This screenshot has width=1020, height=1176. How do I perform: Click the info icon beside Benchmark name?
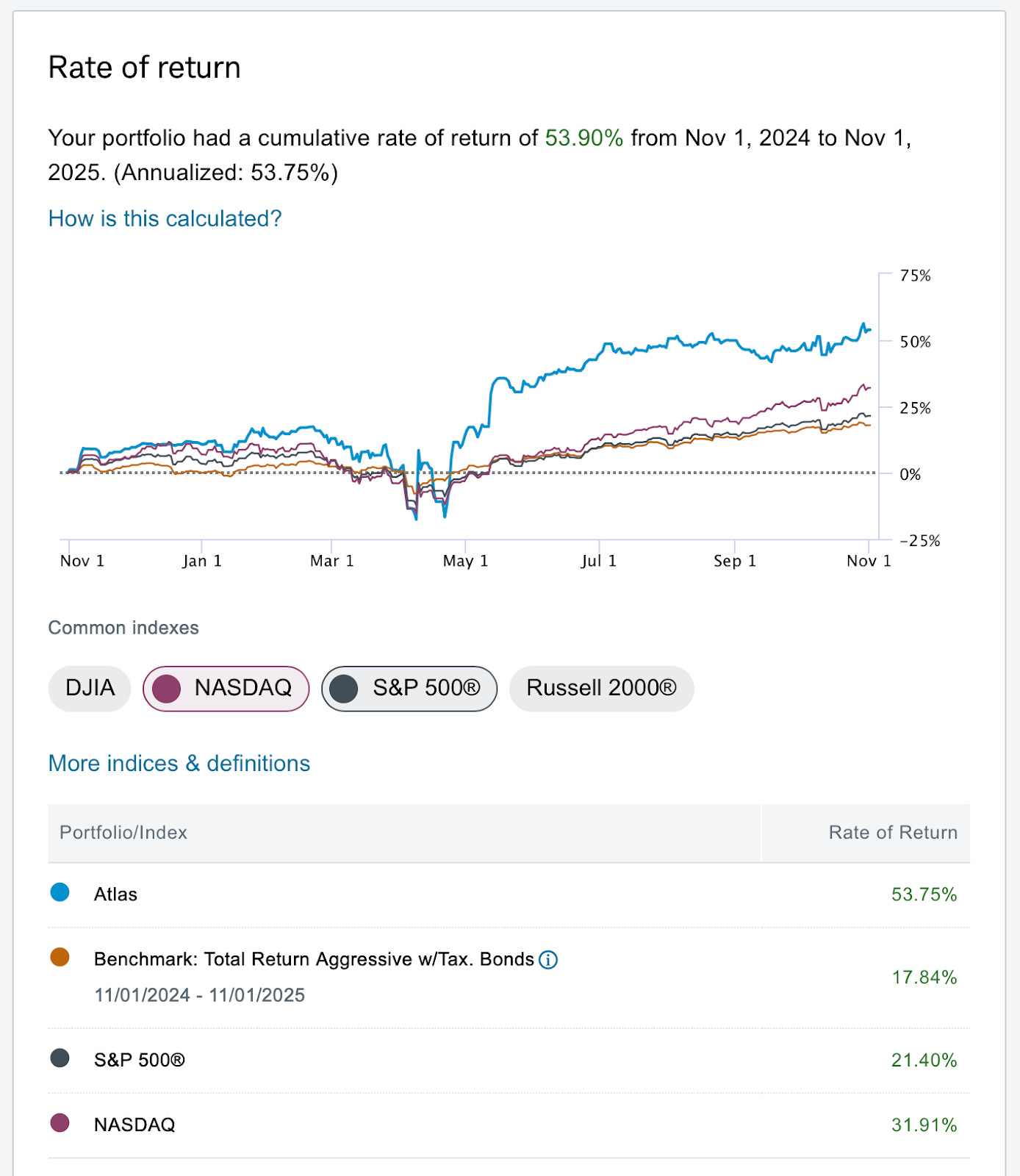coord(548,960)
